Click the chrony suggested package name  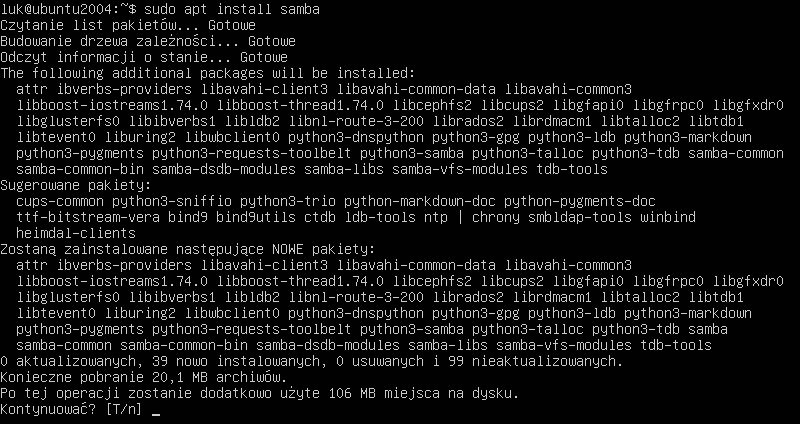(496, 217)
